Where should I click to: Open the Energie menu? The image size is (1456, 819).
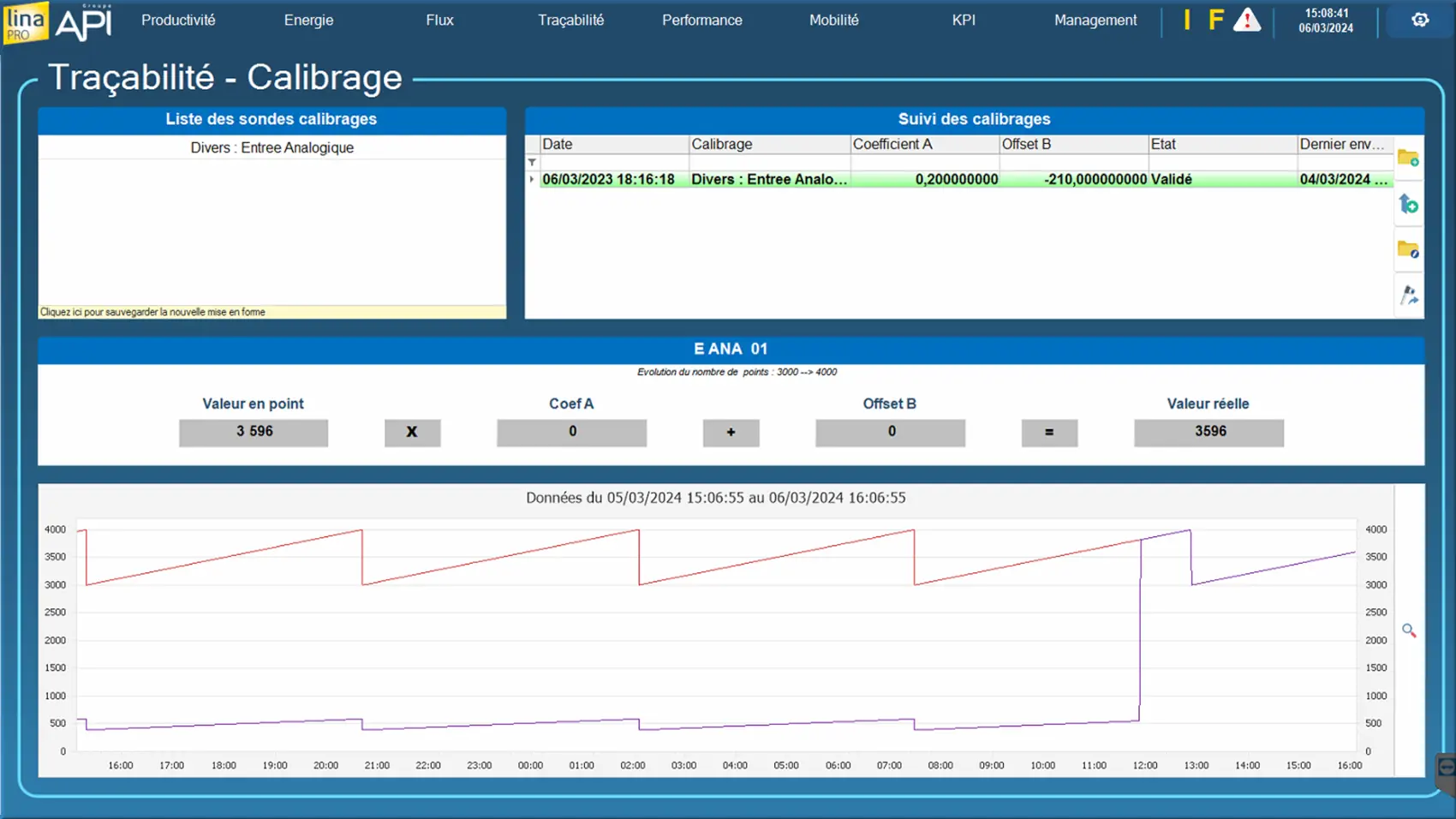308,20
